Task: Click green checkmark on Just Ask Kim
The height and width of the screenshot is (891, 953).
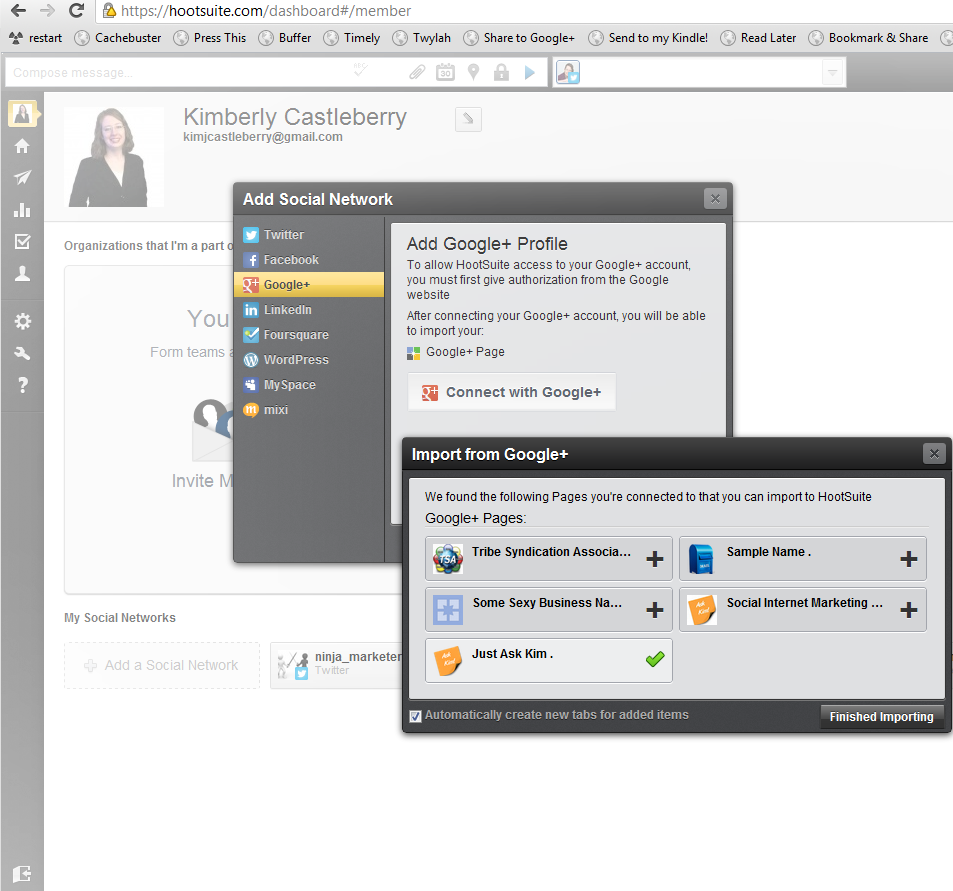Action: [x=655, y=659]
